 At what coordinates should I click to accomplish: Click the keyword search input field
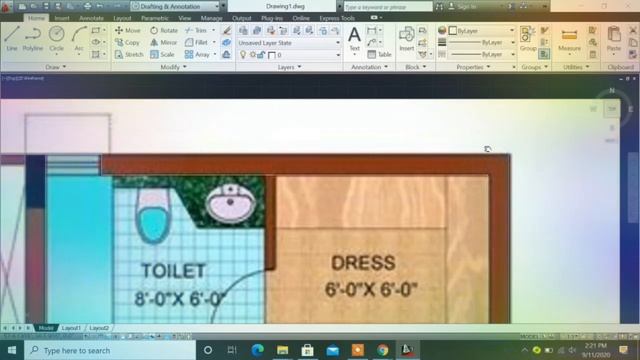coord(388,7)
